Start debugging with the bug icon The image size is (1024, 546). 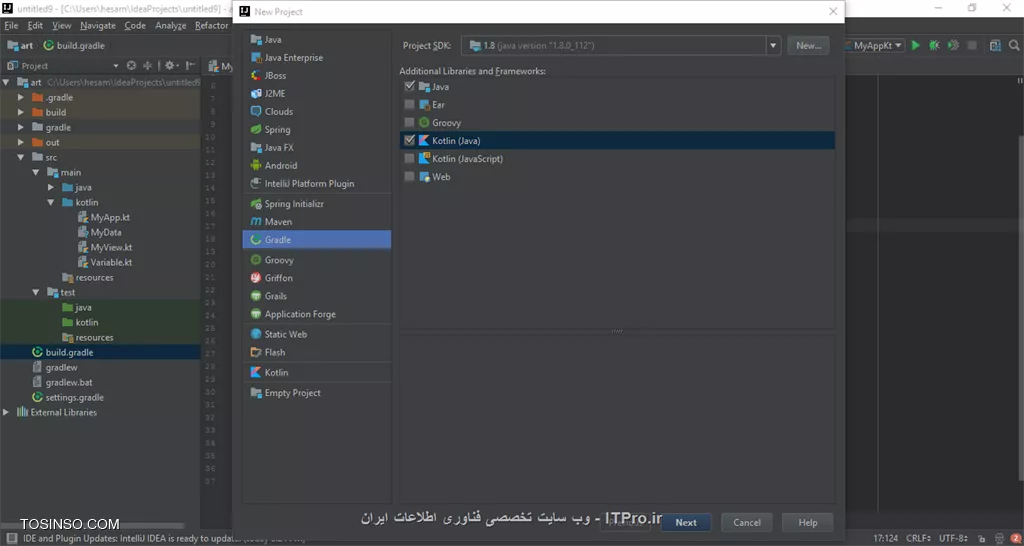935,46
